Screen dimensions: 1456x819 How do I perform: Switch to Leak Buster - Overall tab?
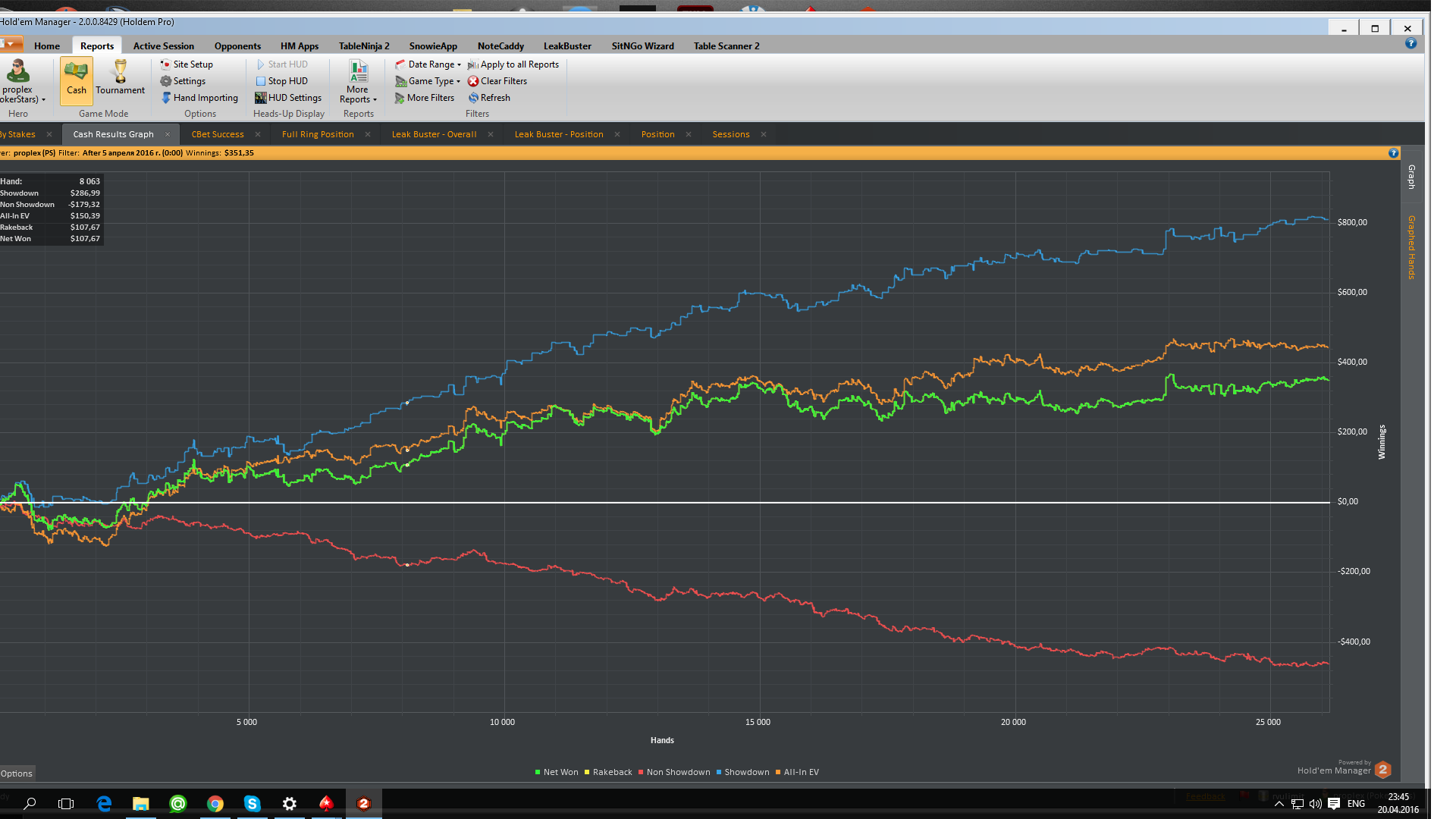[x=434, y=135]
